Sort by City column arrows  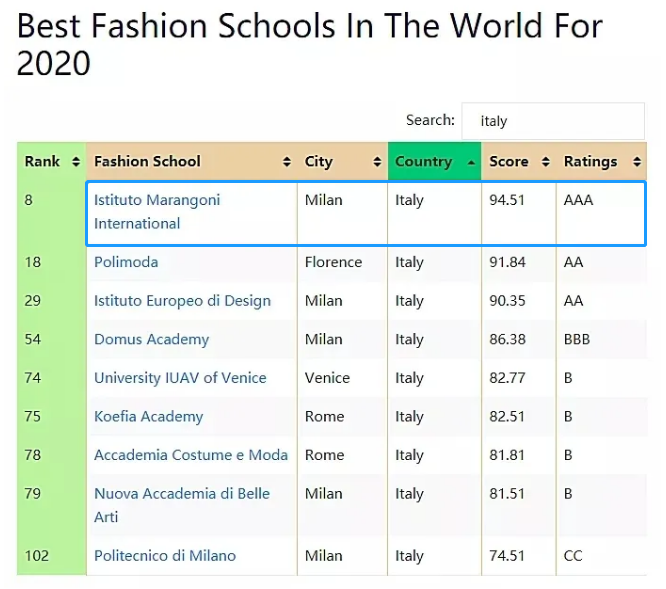click(x=377, y=162)
